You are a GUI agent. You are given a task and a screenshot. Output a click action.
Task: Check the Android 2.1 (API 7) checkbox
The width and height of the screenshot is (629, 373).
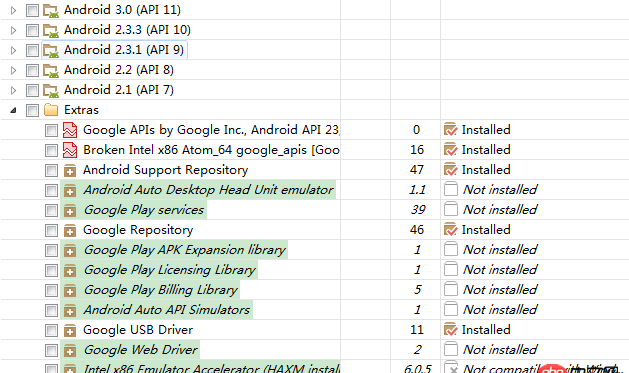32,90
